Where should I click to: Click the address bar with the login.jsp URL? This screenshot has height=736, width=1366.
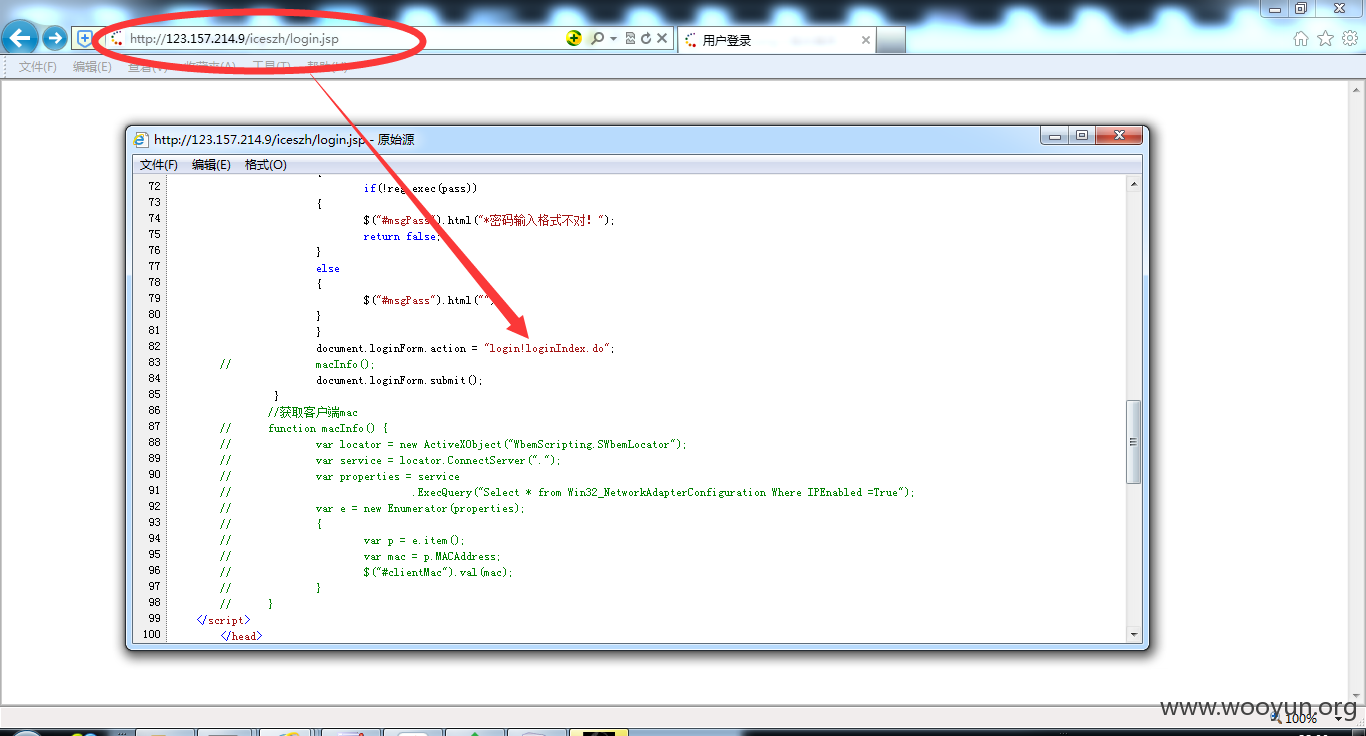pos(340,38)
